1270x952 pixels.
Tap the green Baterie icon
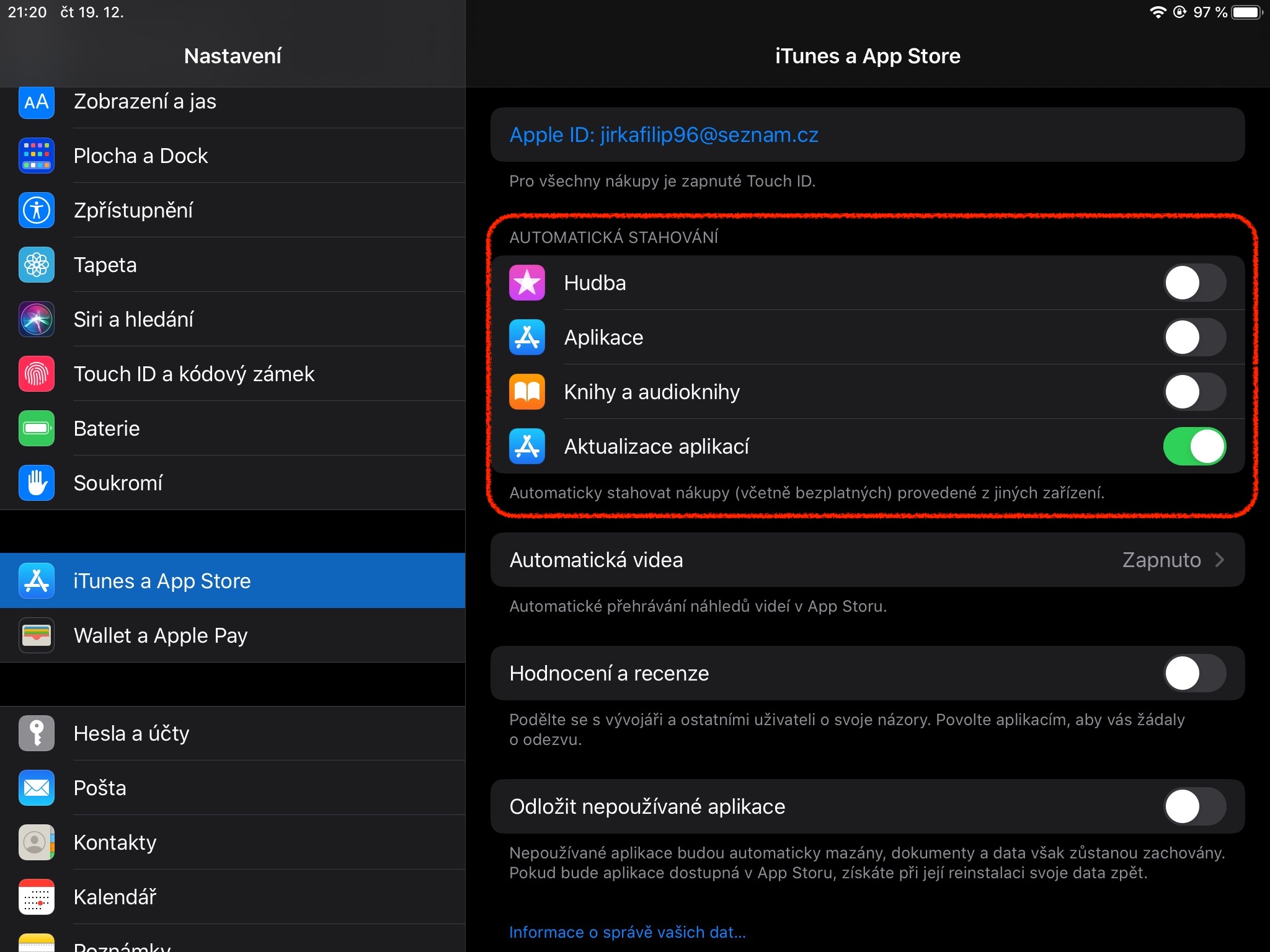coord(37,428)
